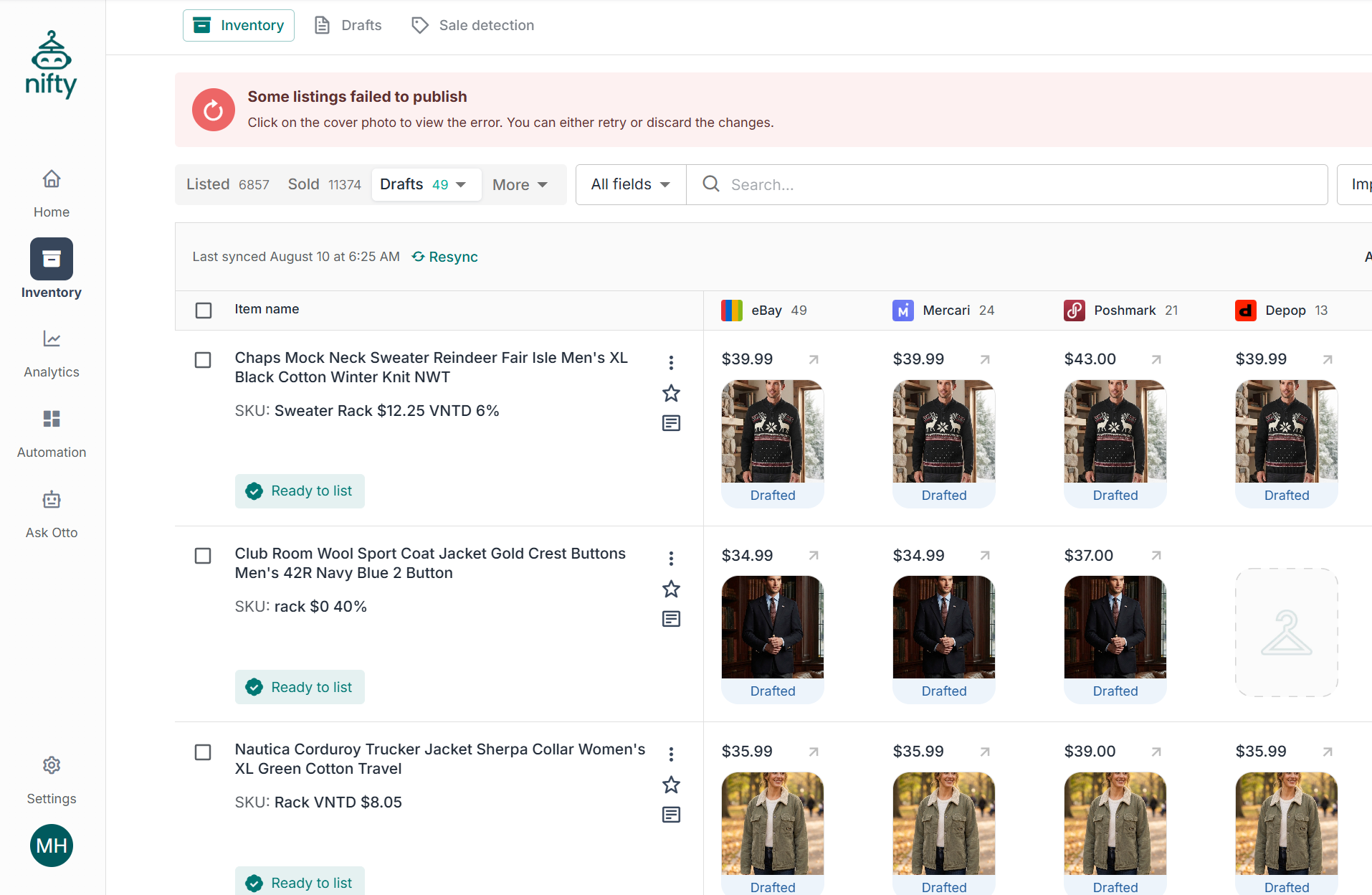
Task: Open Mercari cover photo for Club Room coat
Action: click(944, 627)
